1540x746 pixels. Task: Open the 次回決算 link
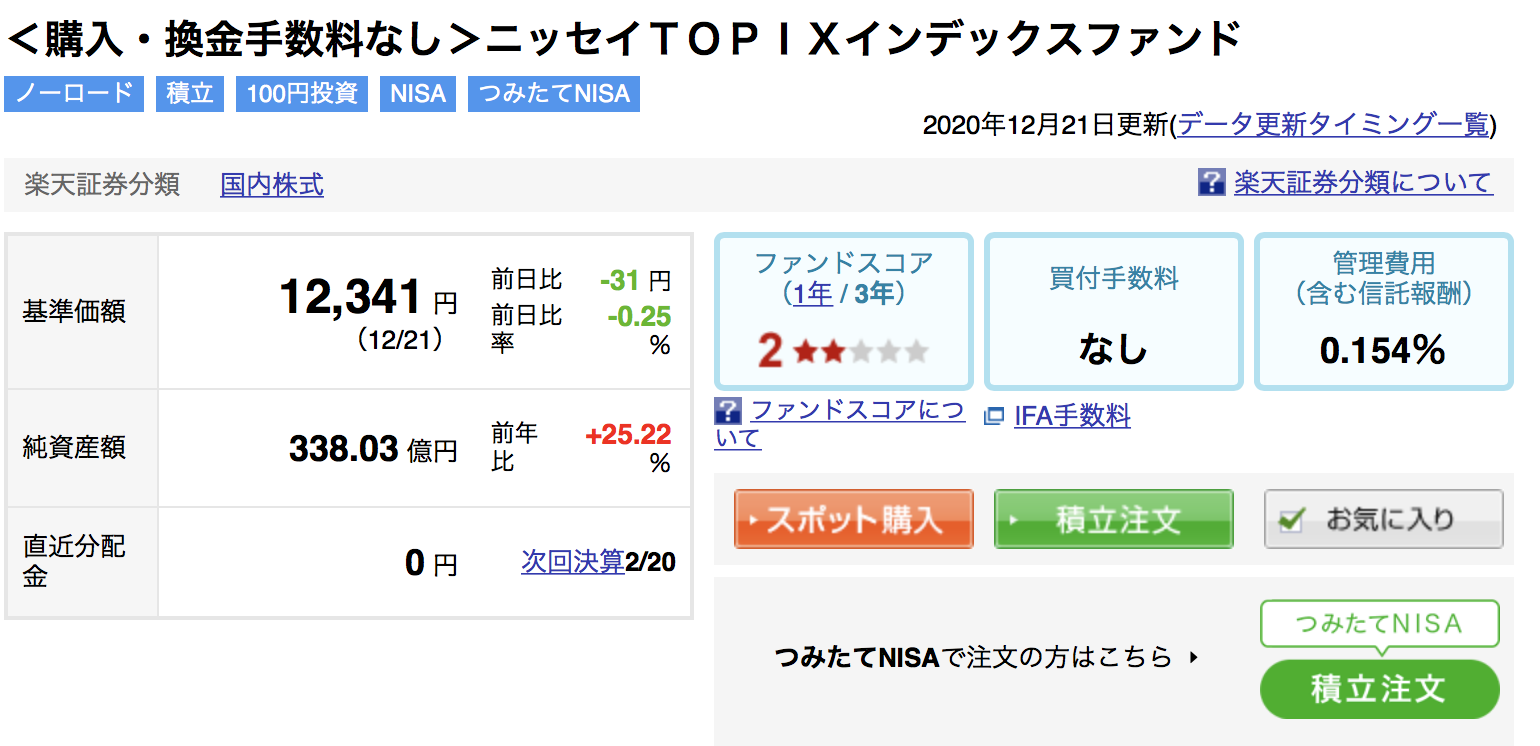click(x=572, y=562)
